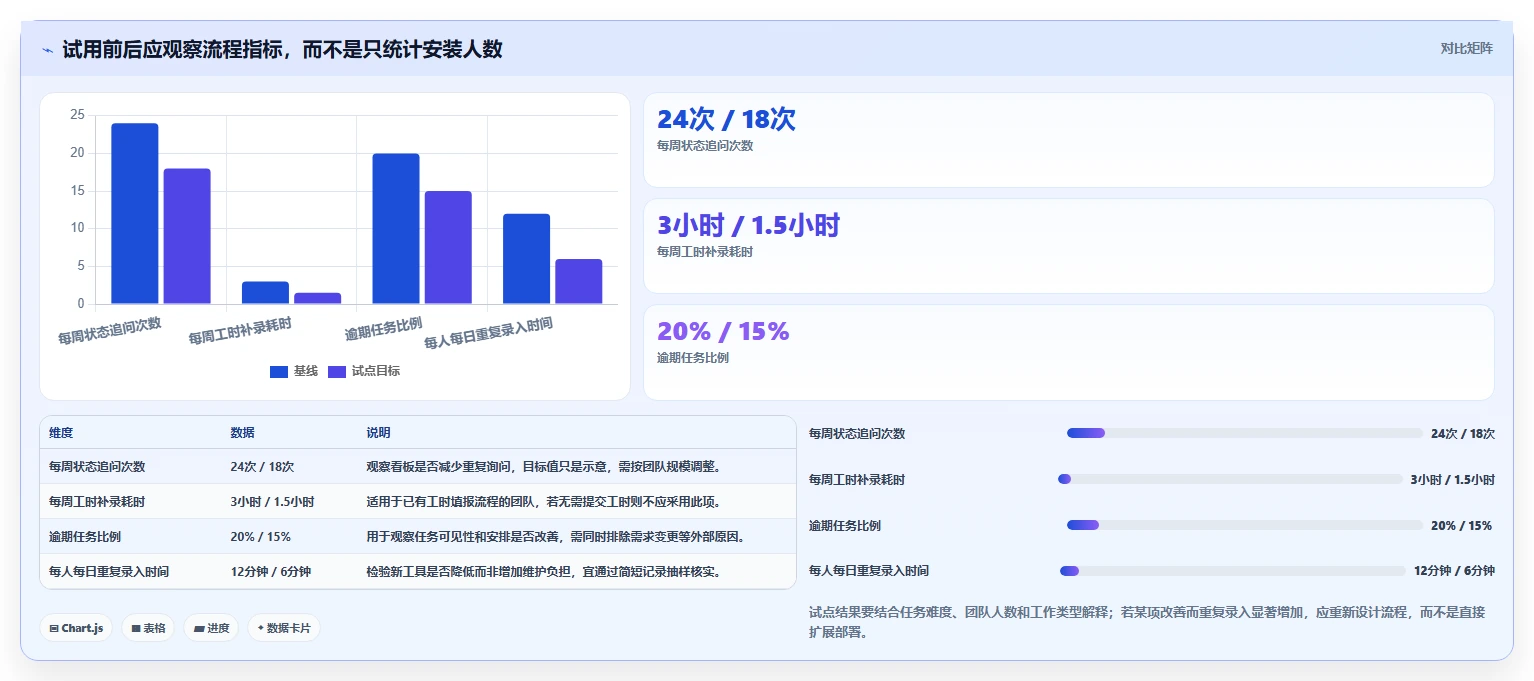The width and height of the screenshot is (1534, 681).
Task: Click the 试点目标 bar for 逾期任务比例
Action: 448,247
